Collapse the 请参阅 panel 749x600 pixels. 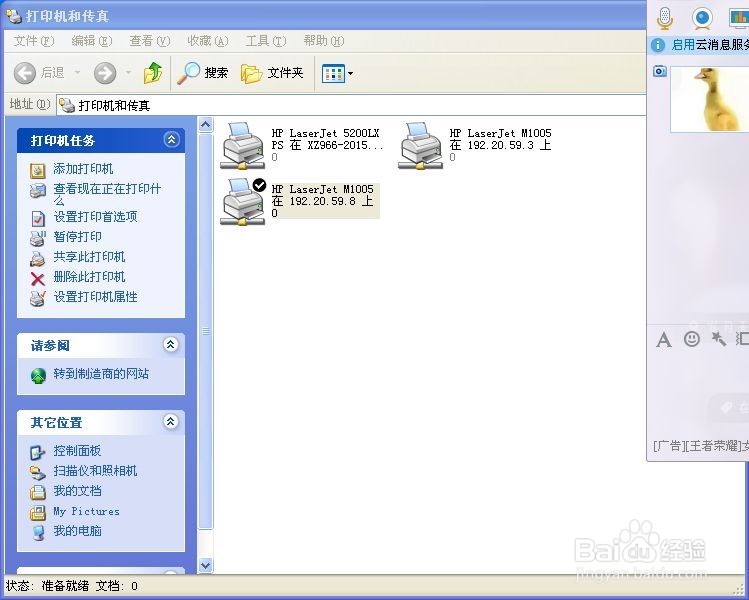(x=171, y=344)
